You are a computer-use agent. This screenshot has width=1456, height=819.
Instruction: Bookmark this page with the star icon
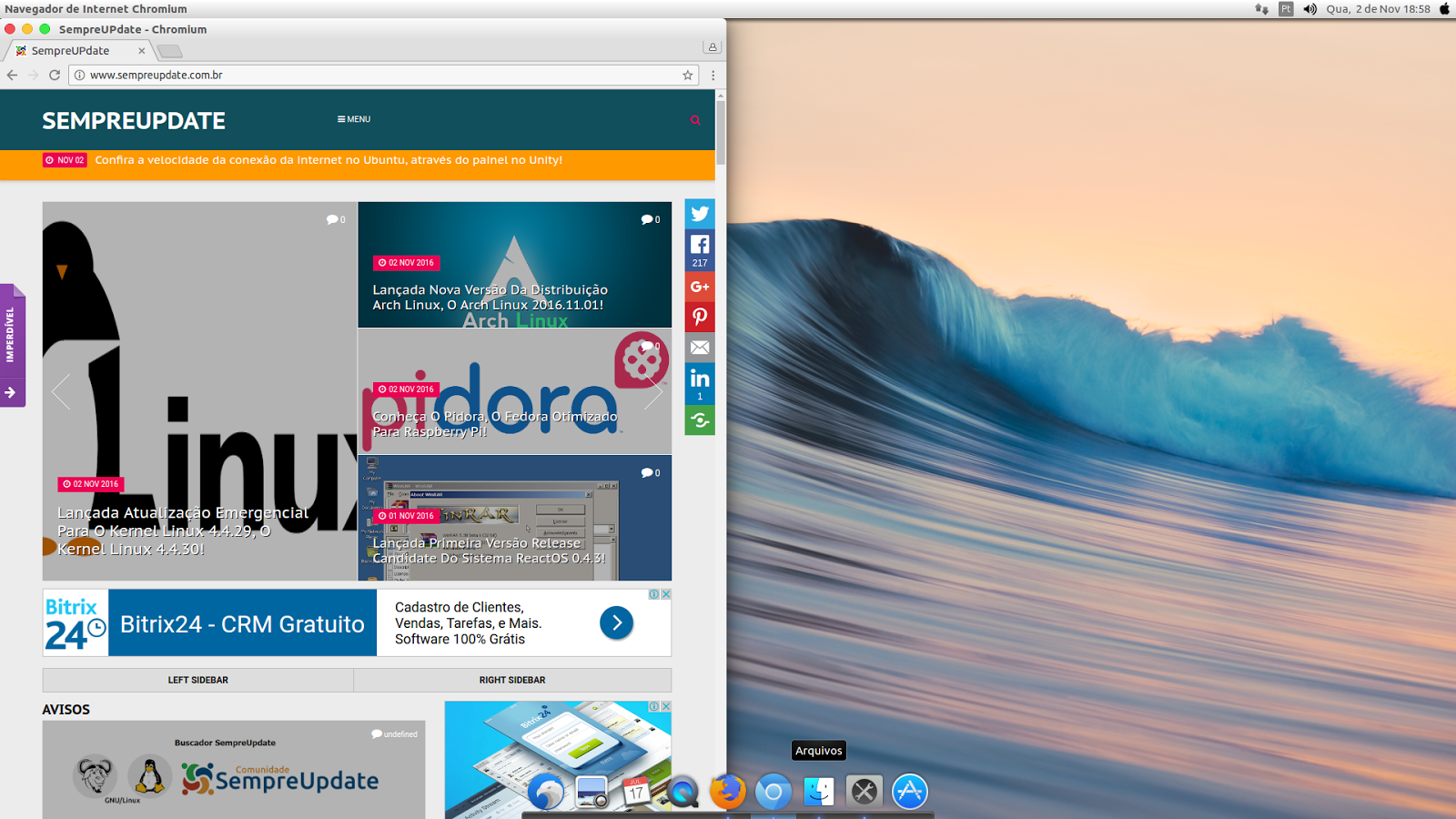click(688, 76)
